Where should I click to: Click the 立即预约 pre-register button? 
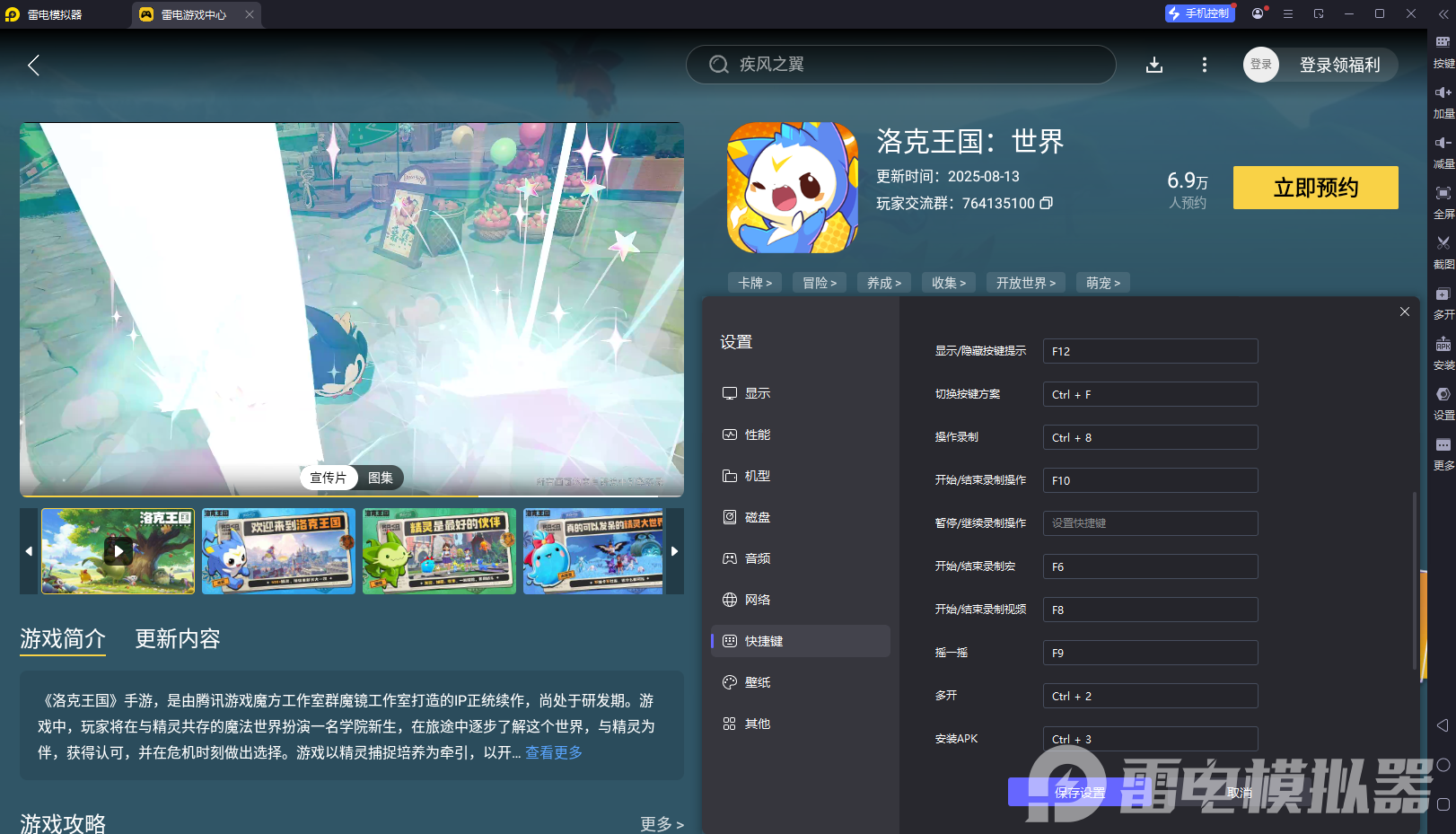(1315, 188)
